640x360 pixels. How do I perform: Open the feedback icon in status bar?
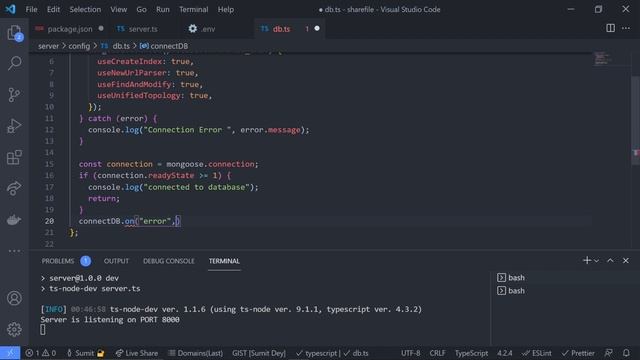click(x=609, y=353)
